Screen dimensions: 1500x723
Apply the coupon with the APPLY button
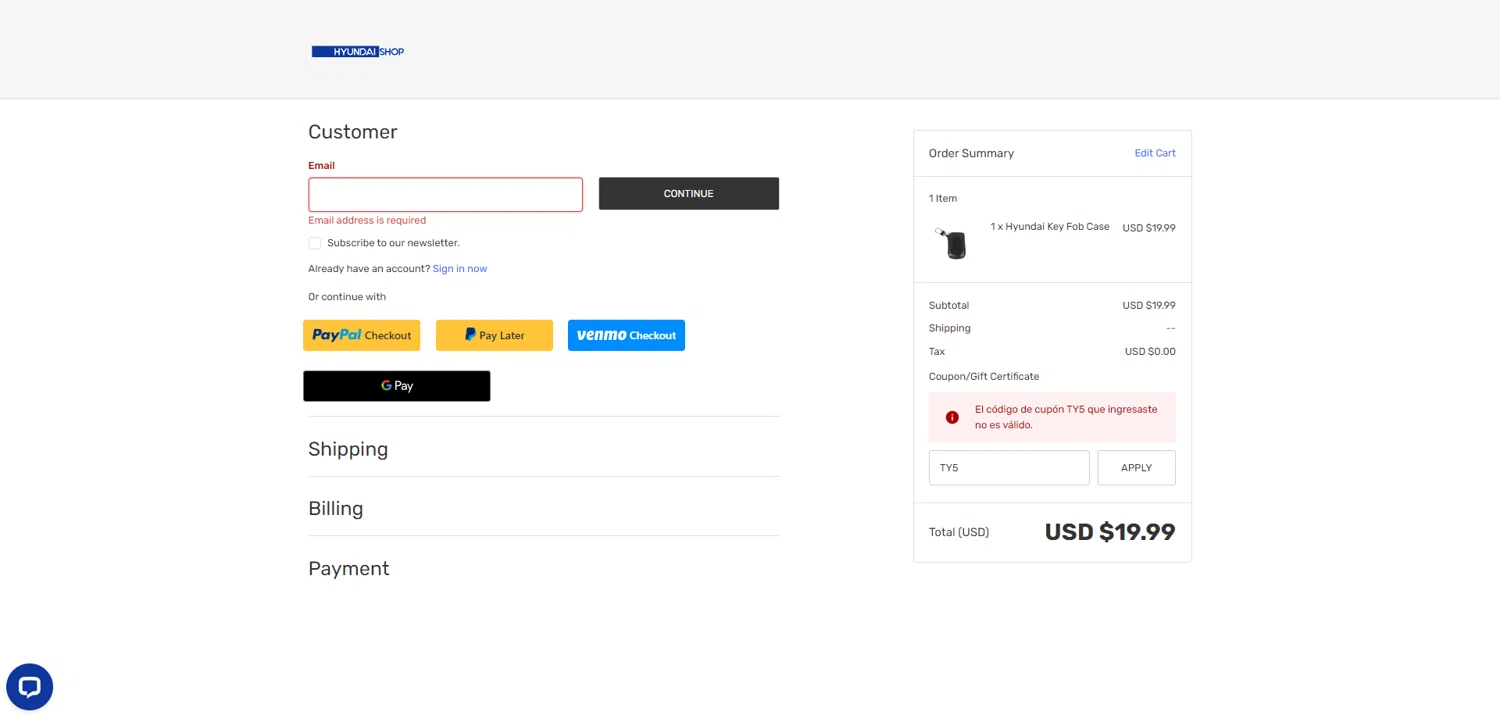1136,468
